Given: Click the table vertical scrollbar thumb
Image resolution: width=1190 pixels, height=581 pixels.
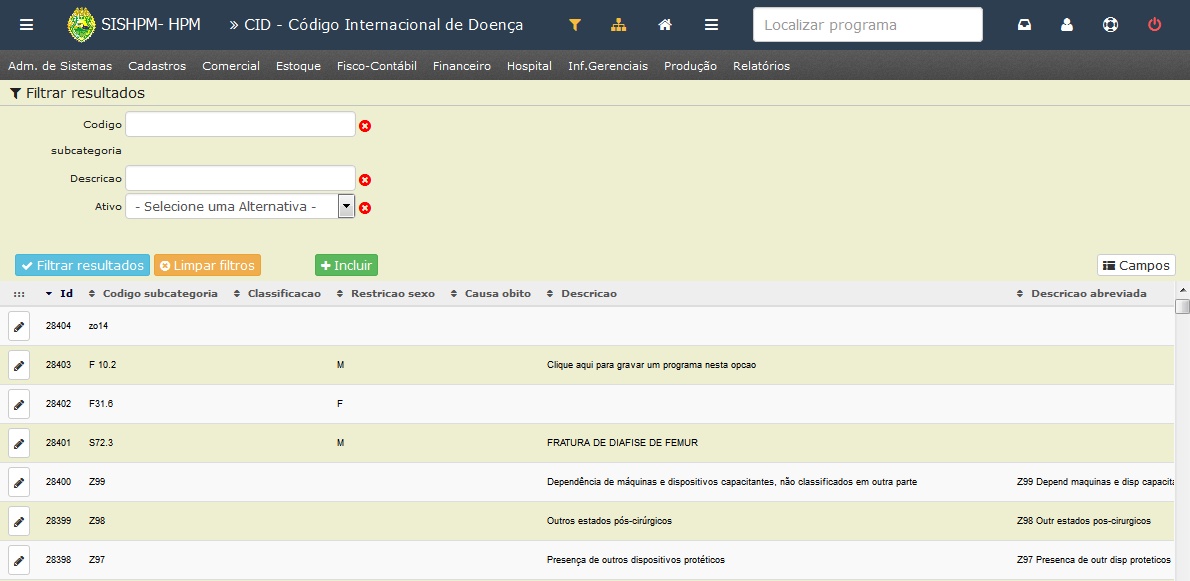Looking at the screenshot, I should click(1182, 306).
